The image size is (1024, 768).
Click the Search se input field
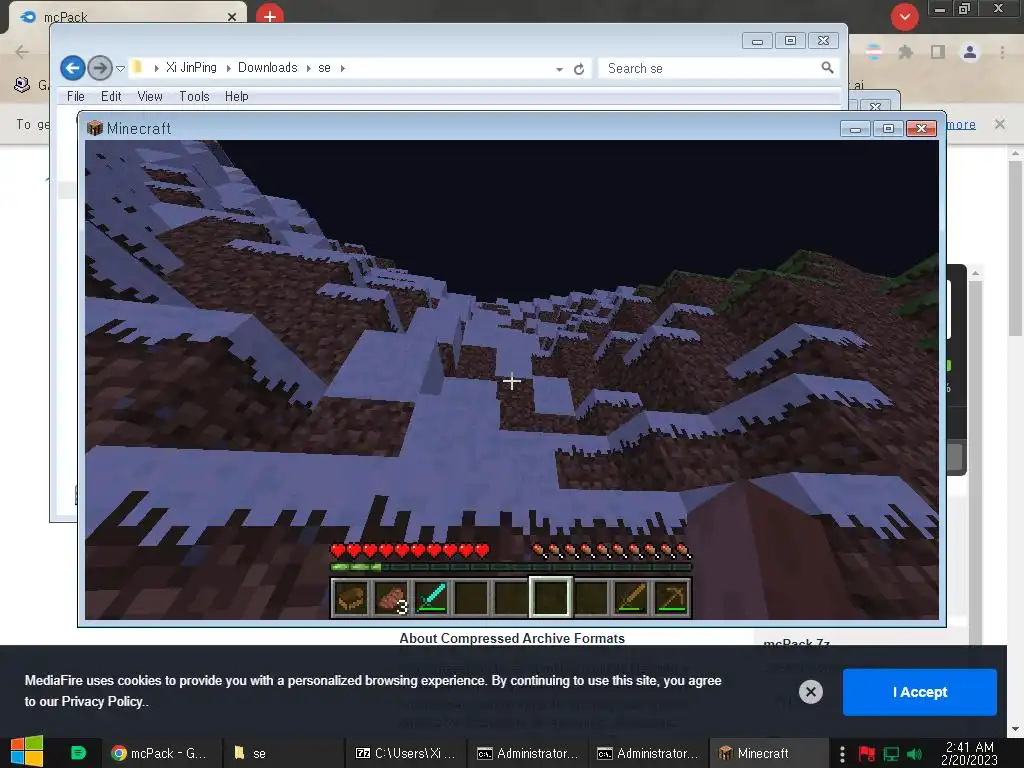(x=710, y=68)
